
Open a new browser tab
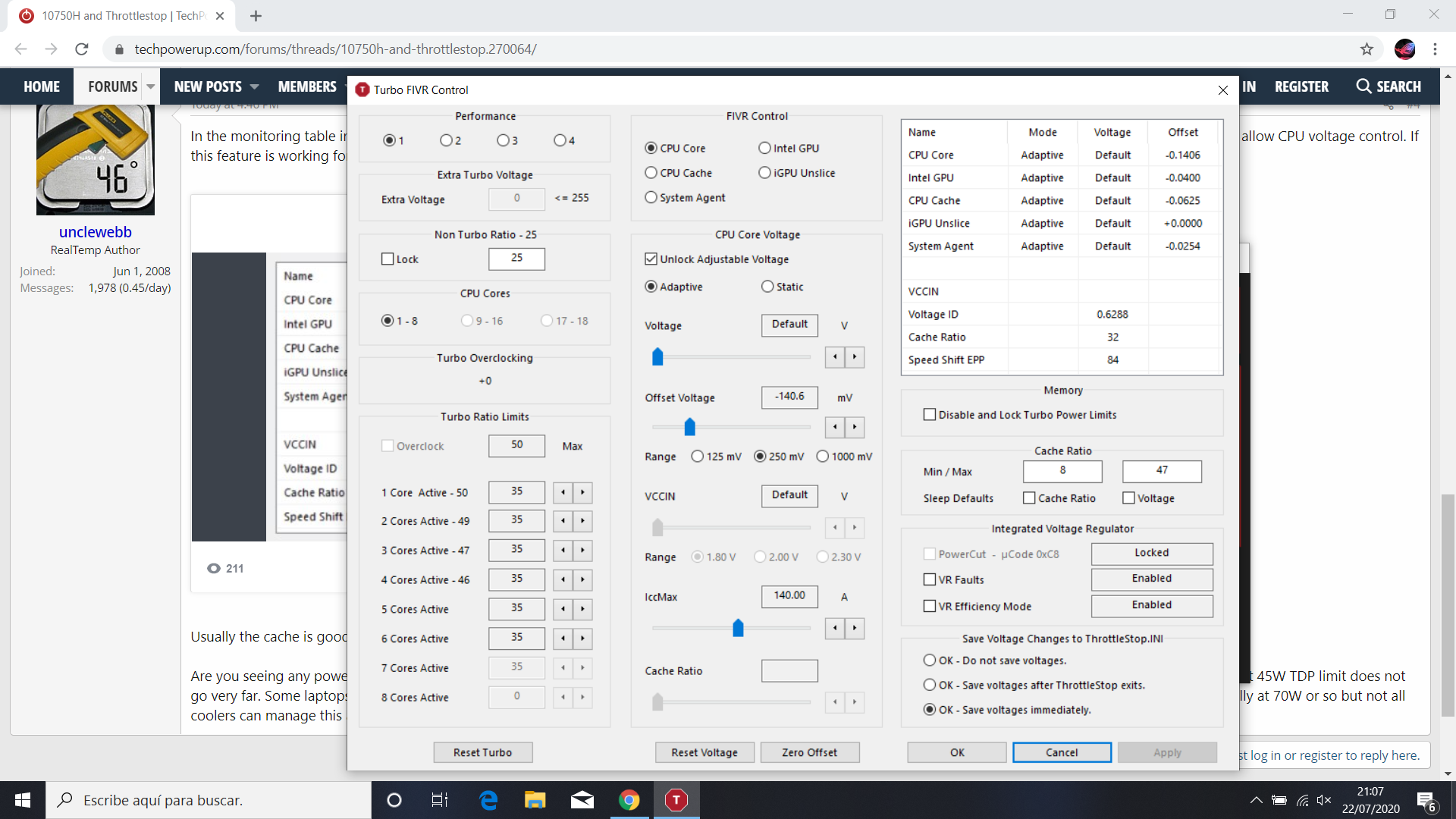point(256,16)
